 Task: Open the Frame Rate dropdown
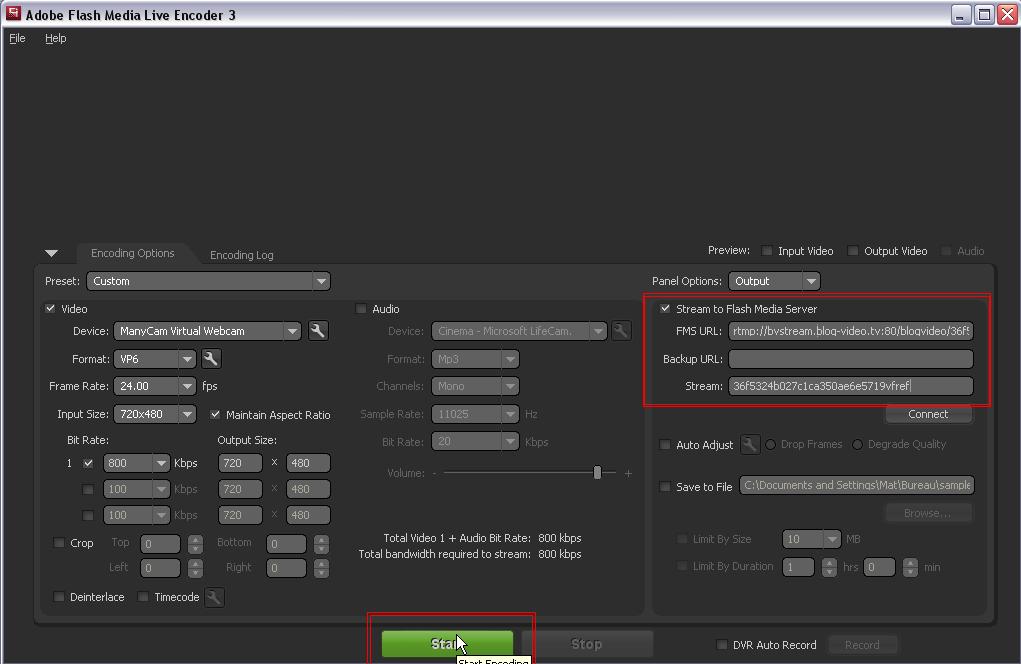[x=155, y=386]
